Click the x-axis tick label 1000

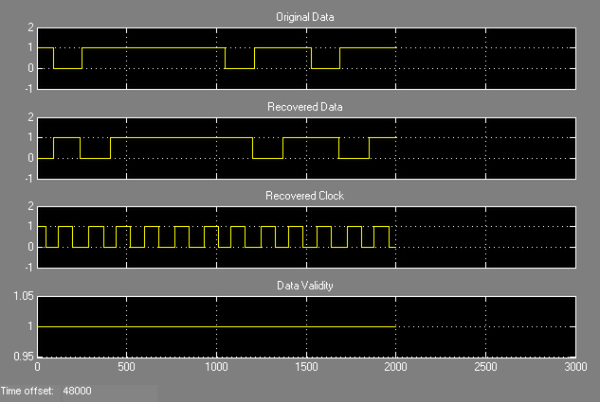point(217,367)
